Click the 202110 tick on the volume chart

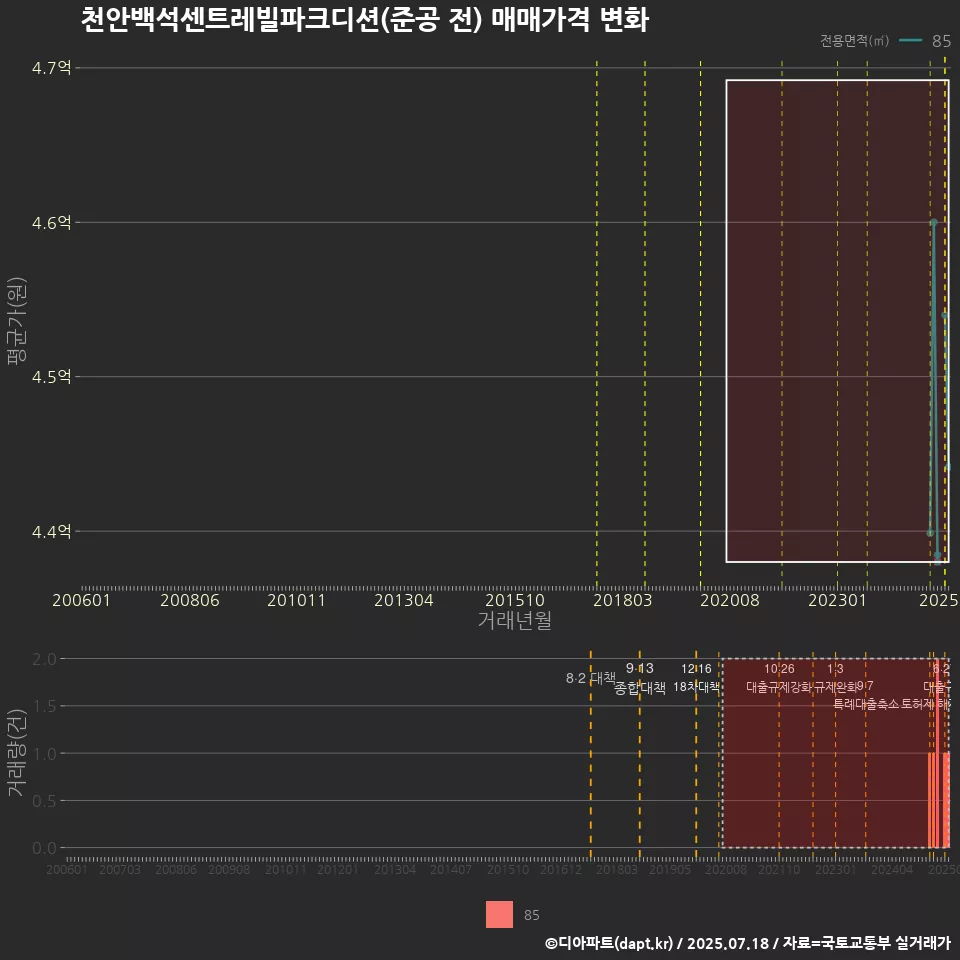tap(779, 869)
